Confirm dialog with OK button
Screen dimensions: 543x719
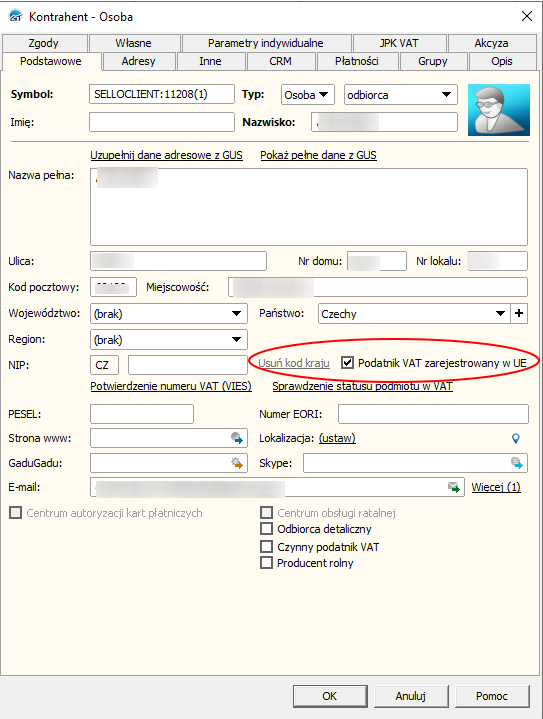click(330, 696)
